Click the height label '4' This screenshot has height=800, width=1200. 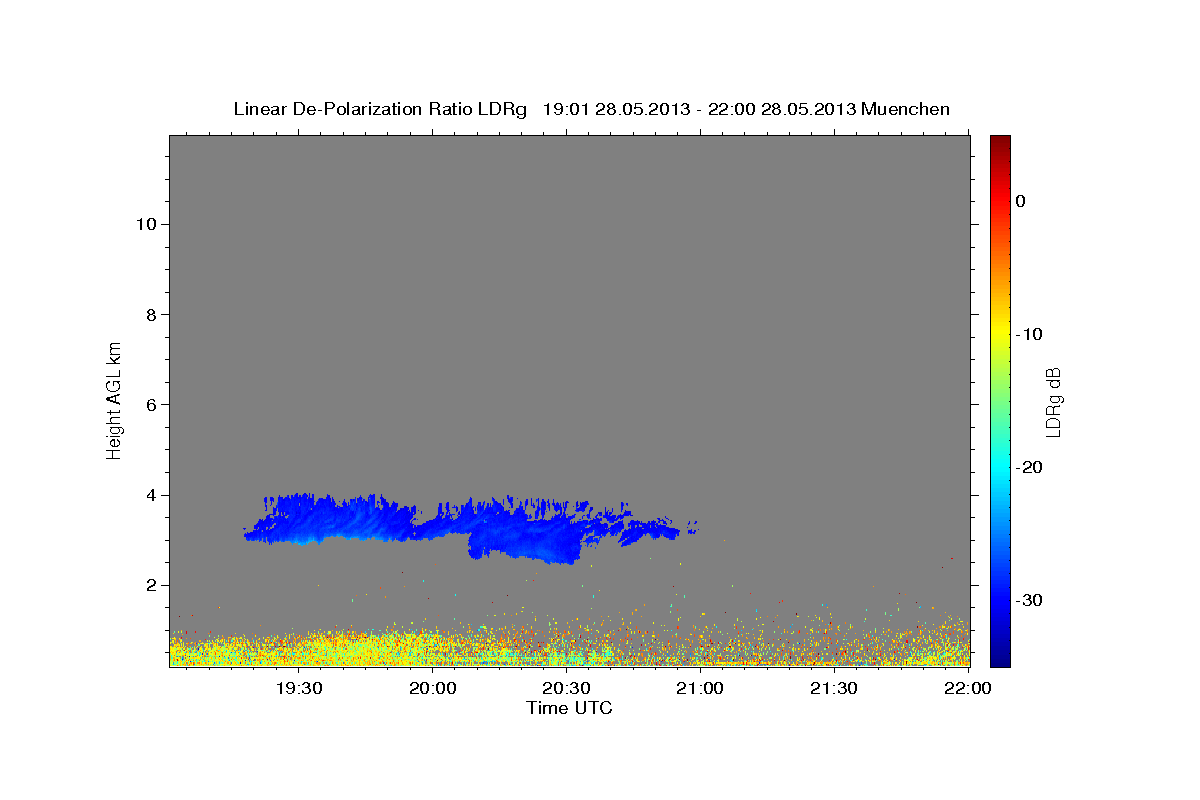point(151,495)
